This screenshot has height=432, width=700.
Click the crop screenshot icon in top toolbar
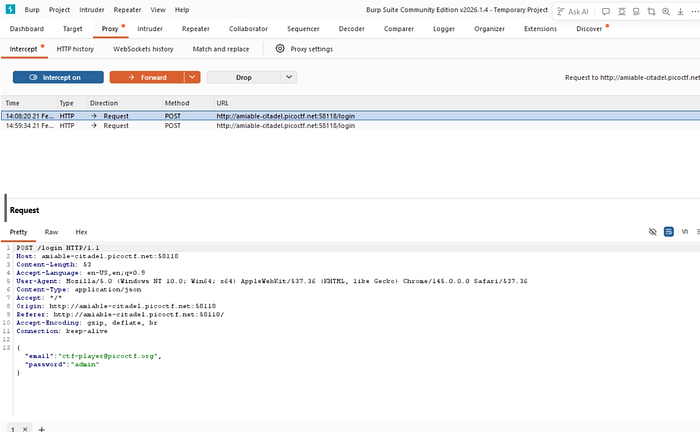pos(651,12)
